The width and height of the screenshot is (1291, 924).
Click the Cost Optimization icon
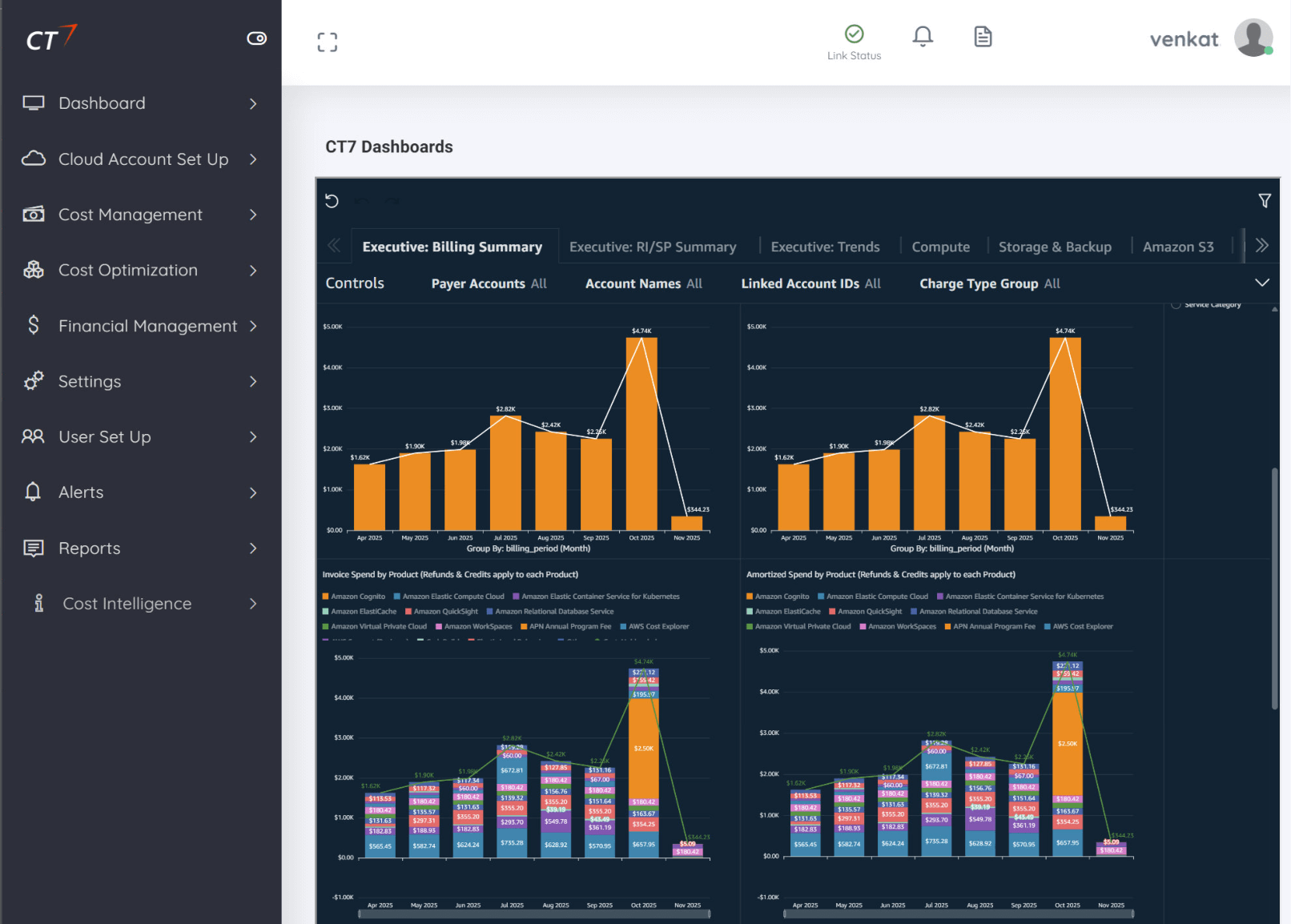point(33,270)
